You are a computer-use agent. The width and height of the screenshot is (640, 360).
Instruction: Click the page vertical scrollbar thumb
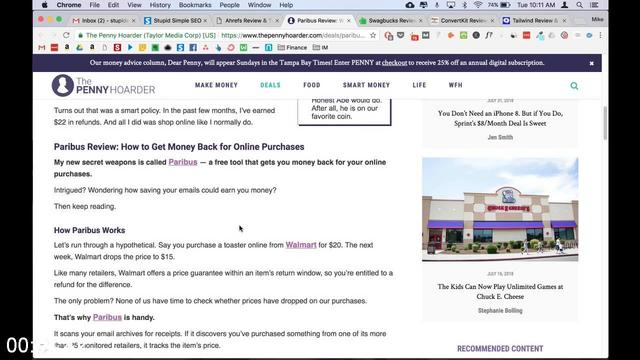pyautogui.click(x=605, y=122)
